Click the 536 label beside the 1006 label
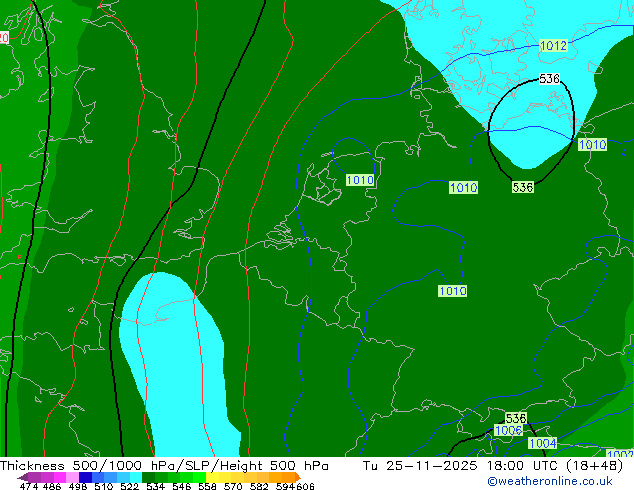 click(x=516, y=418)
